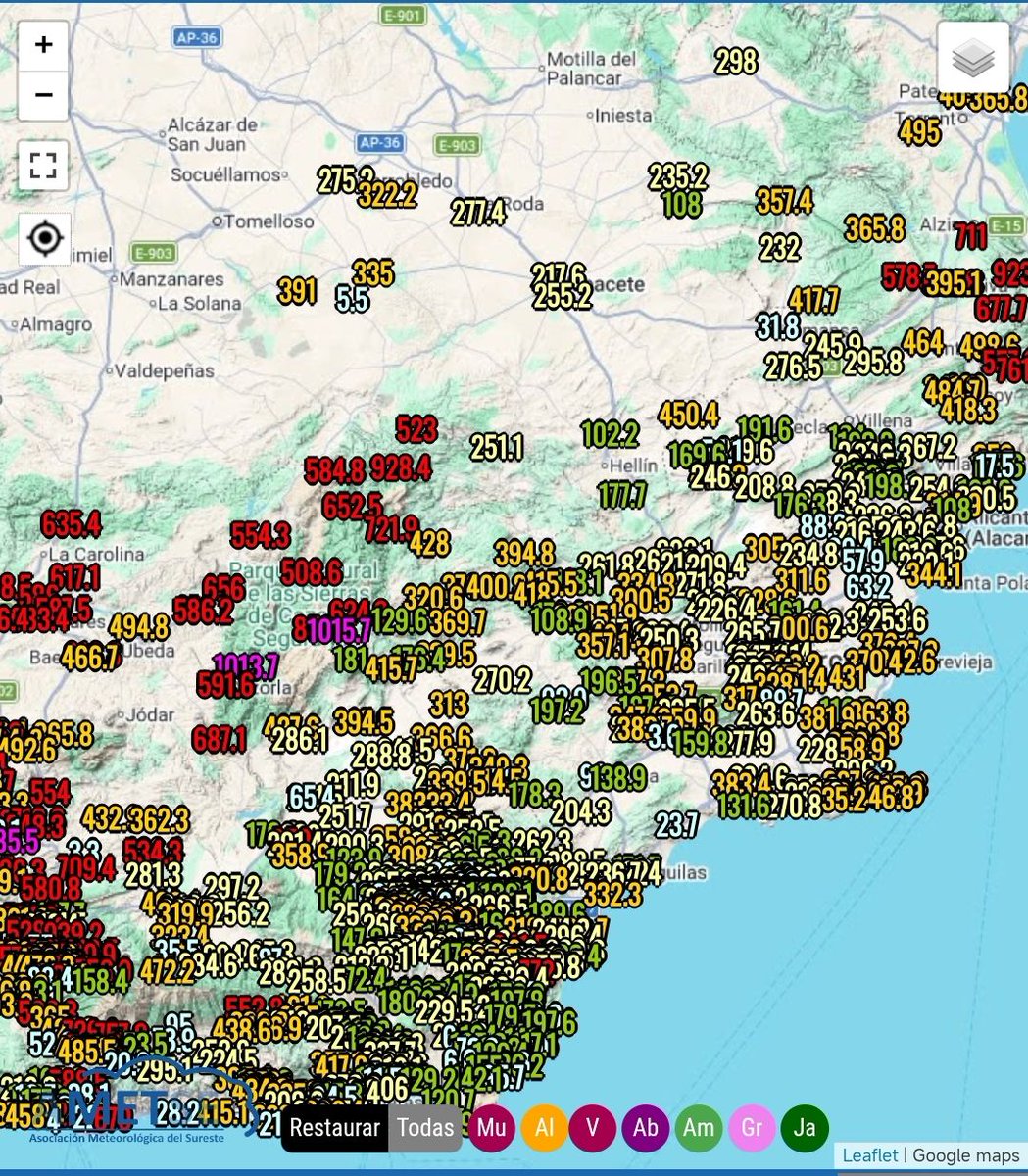This screenshot has width=1028, height=1176.
Task: Zoom out on the map
Action: 43,95
